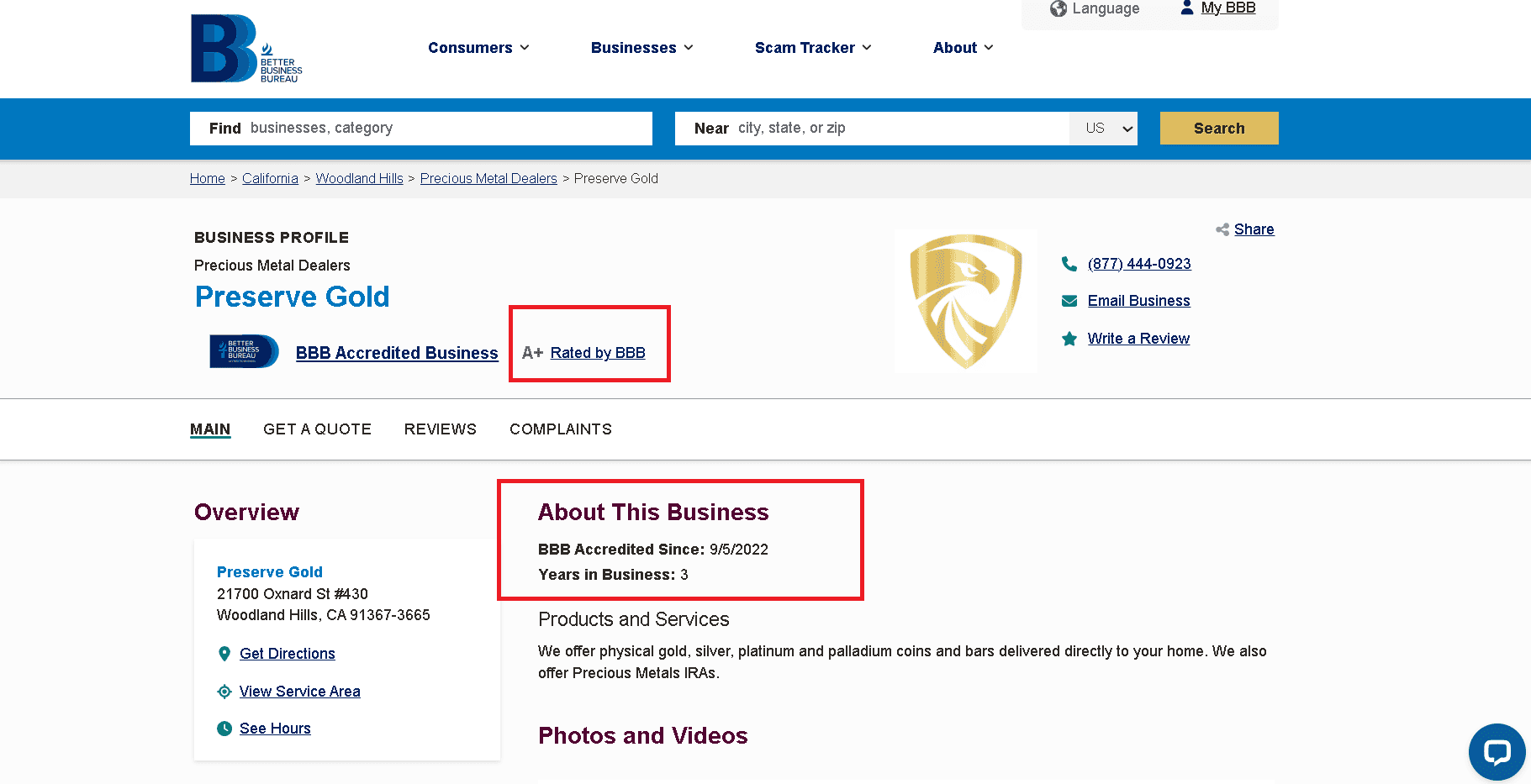The width and height of the screenshot is (1531, 784).
Task: Click the Years in Business text
Action: pos(613,575)
